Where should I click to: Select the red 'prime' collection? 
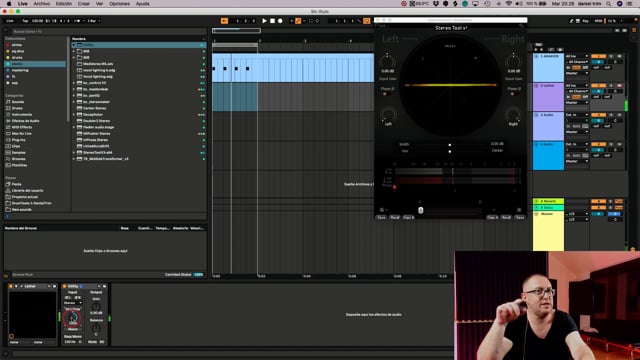pos(16,45)
